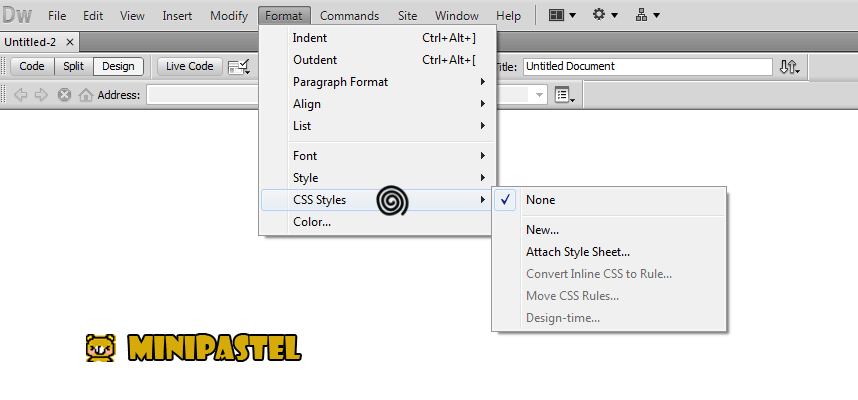Open the Extend Dreamweaver gear menu
Viewport: 858px width, 400px height.
coord(605,15)
